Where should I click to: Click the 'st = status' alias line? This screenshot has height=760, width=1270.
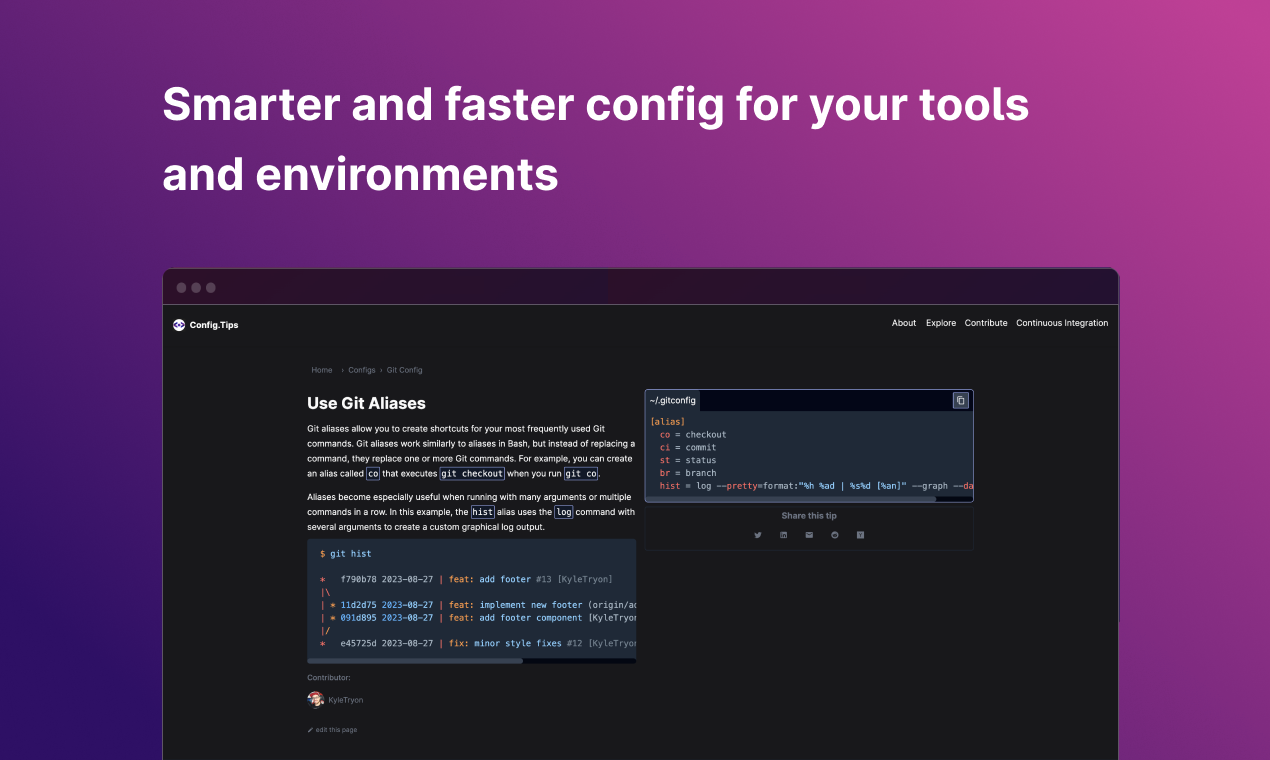pos(688,460)
